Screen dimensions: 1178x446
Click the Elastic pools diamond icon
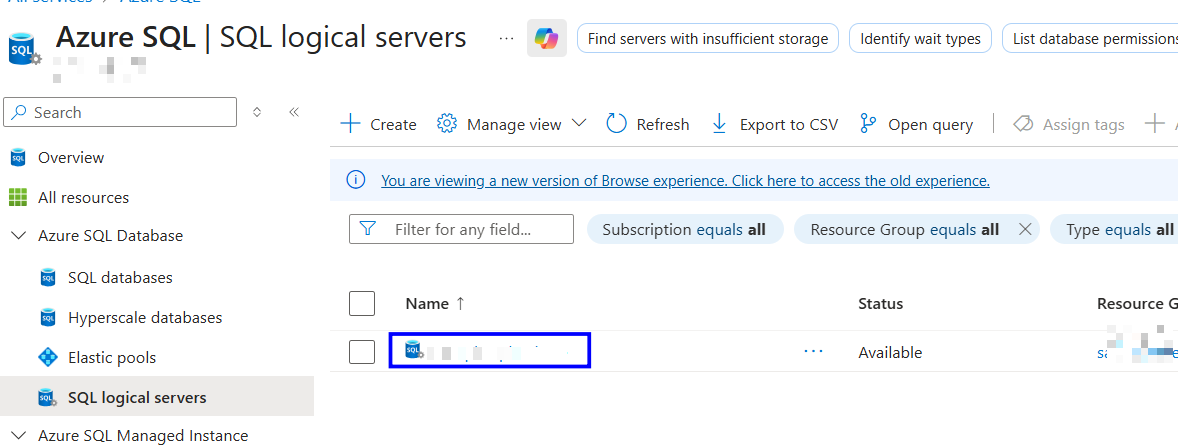pos(47,357)
